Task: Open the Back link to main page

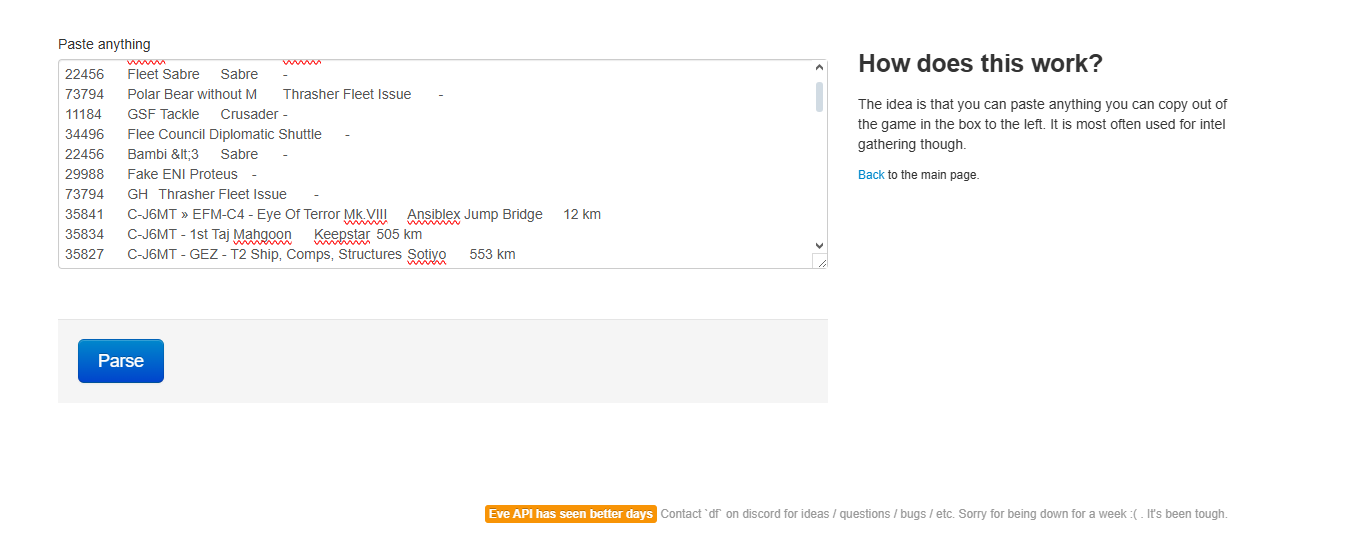Action: (870, 175)
